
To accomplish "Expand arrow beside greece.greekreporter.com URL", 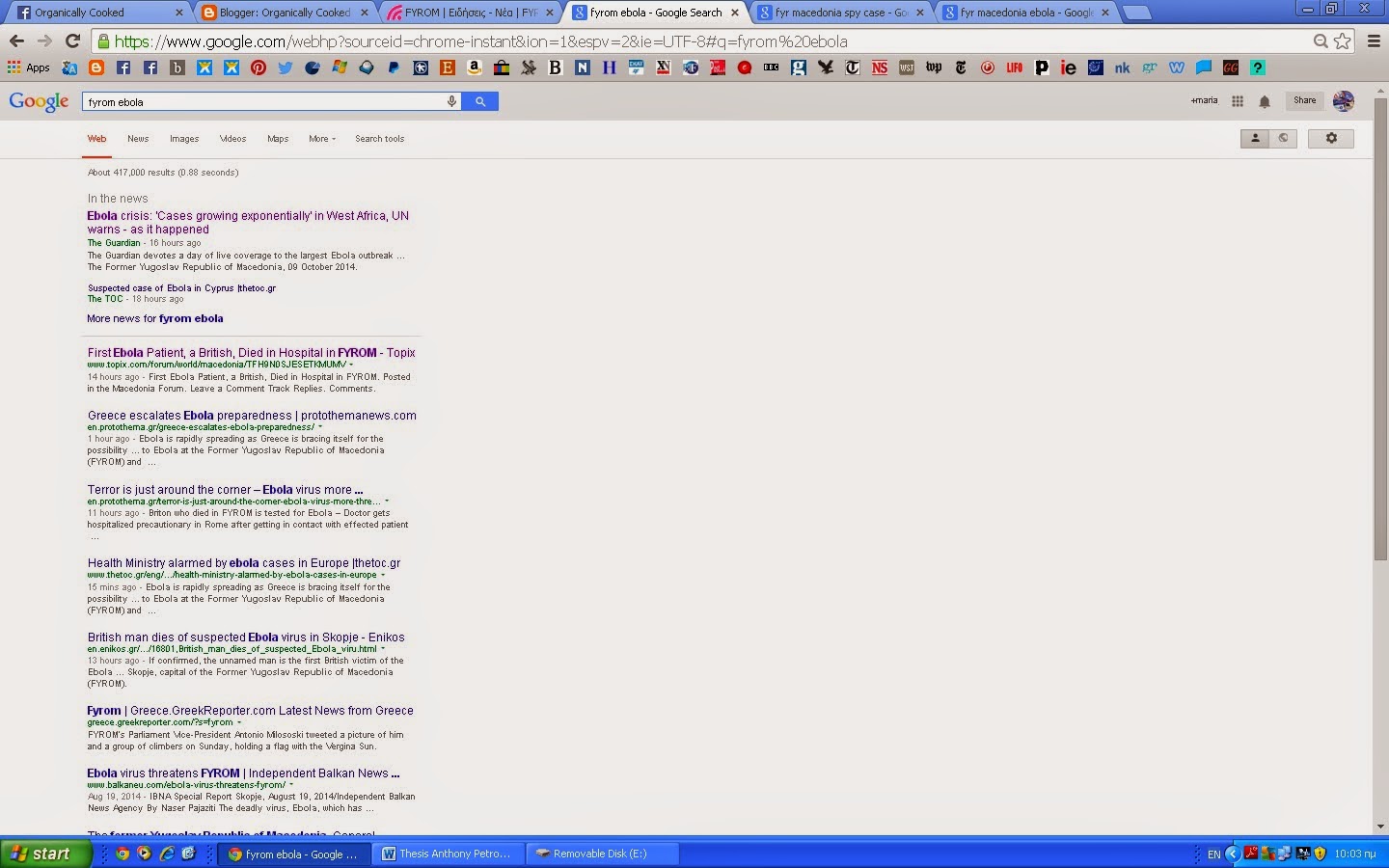I will tap(240, 722).
